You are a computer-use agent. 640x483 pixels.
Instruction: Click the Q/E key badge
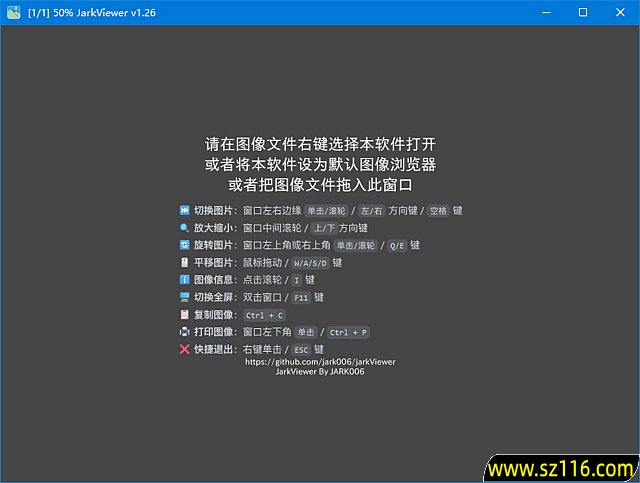click(397, 246)
